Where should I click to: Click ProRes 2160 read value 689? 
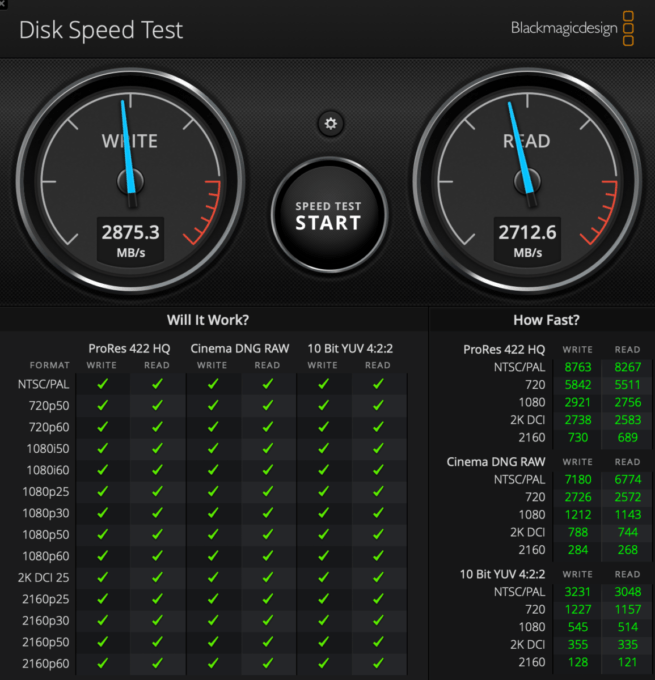coord(628,438)
